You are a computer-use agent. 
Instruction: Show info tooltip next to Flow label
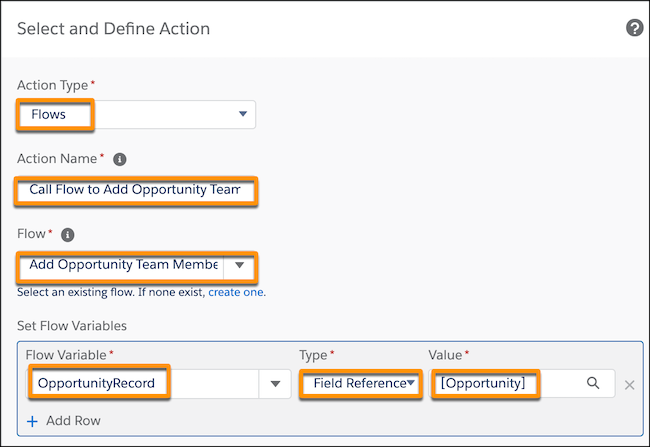pyautogui.click(x=68, y=235)
